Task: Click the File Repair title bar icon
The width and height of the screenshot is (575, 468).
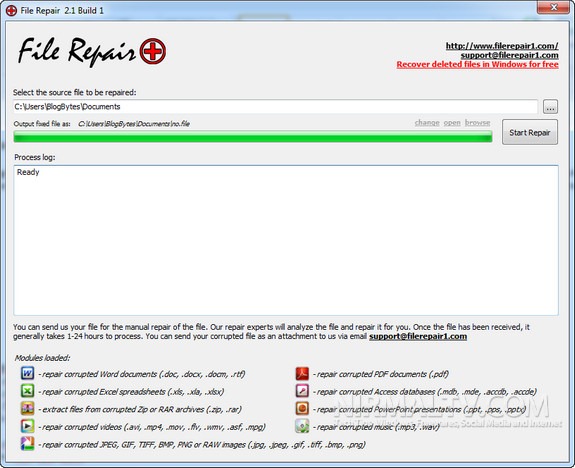Action: (11, 11)
